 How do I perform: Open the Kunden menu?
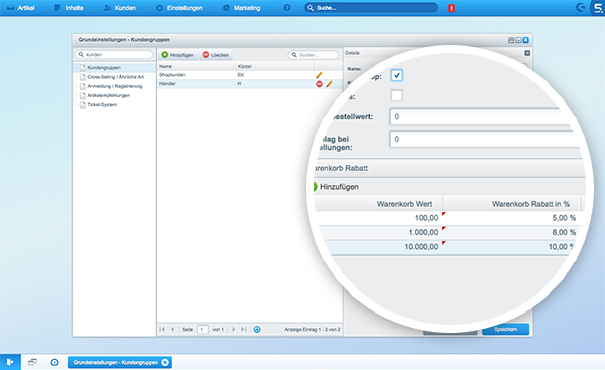point(120,8)
